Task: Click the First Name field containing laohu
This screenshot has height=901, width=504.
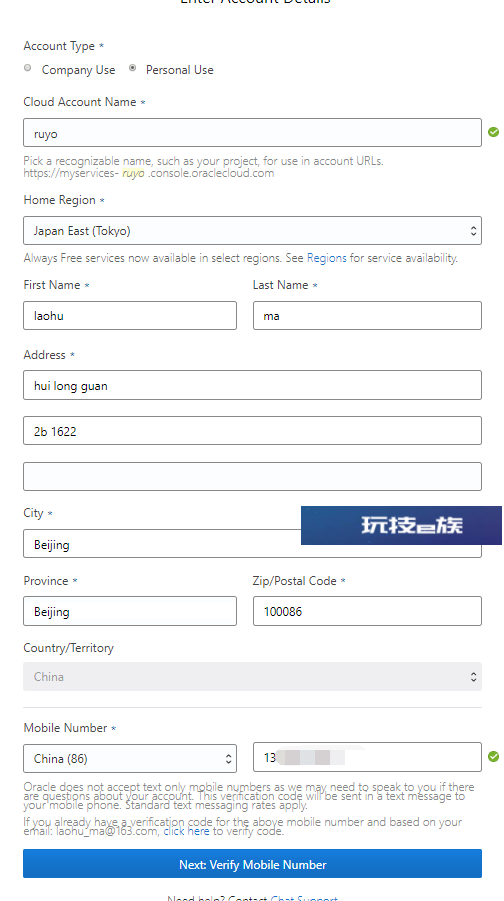Action: tap(130, 315)
